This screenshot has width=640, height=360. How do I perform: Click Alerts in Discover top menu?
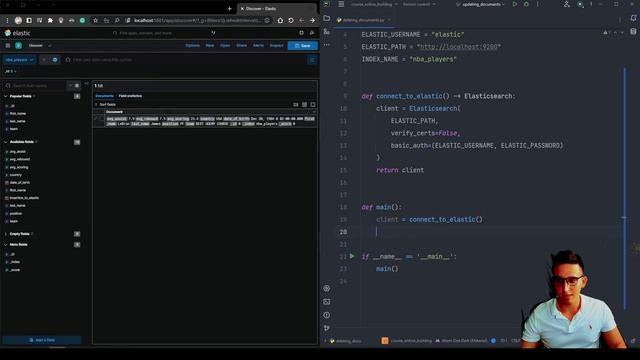pos(258,46)
